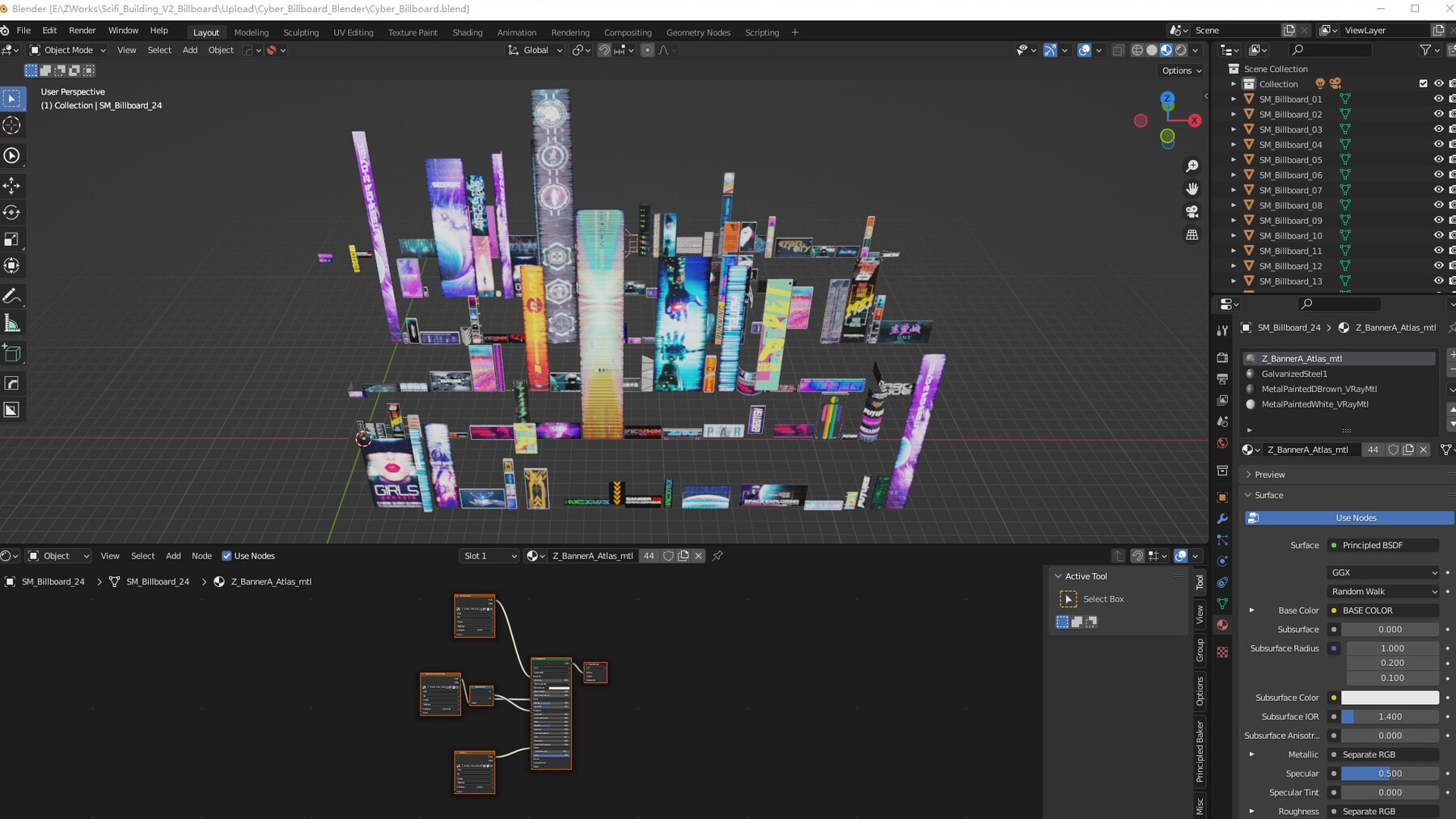The height and width of the screenshot is (819, 1456).
Task: Open the GGX distribution dropdown
Action: tap(1383, 572)
